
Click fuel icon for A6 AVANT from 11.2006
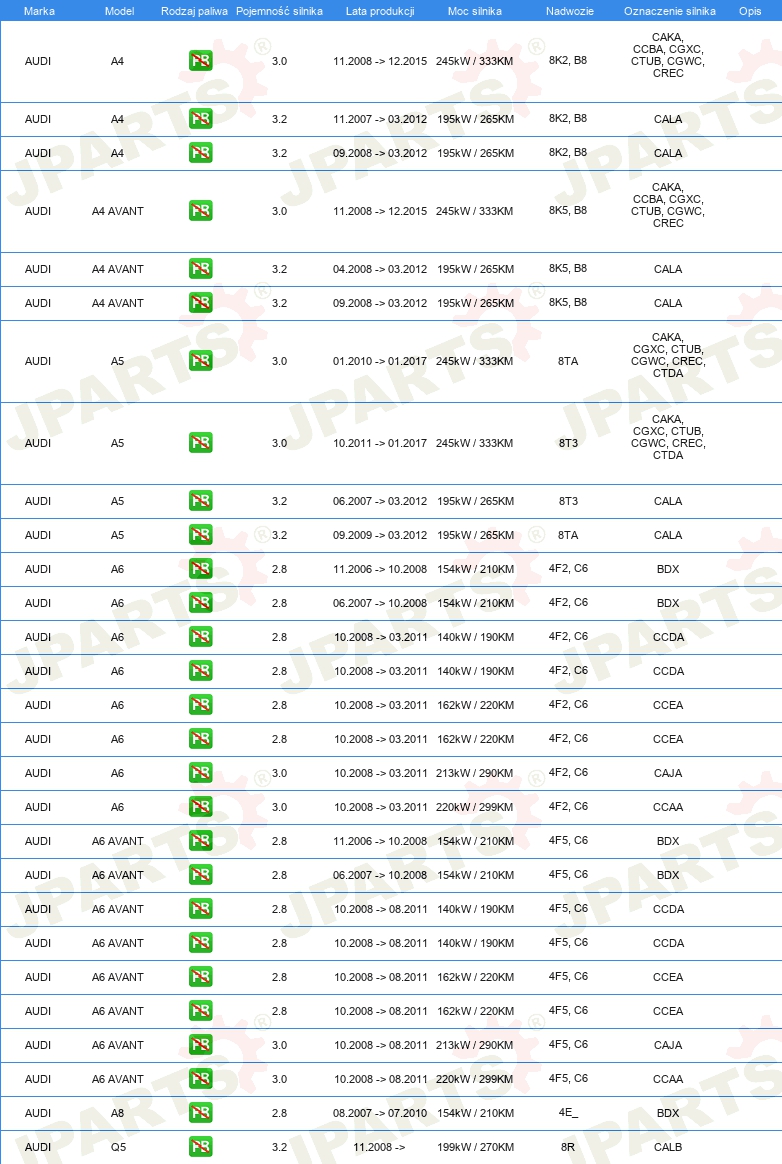[201, 841]
